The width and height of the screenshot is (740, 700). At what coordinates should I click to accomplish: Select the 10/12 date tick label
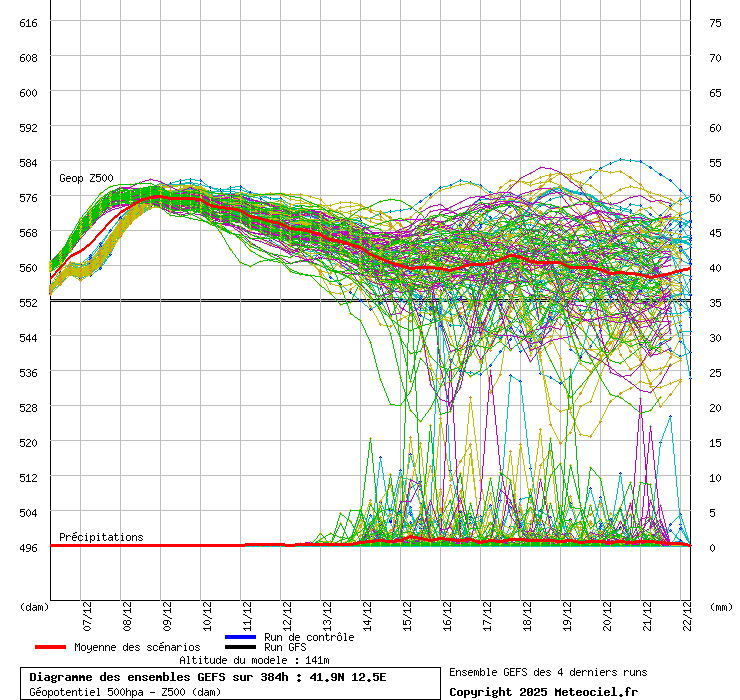207,612
